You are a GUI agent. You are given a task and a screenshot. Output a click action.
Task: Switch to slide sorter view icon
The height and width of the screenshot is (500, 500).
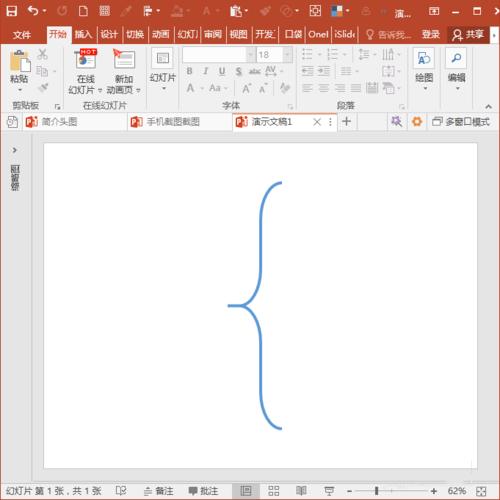(x=273, y=490)
